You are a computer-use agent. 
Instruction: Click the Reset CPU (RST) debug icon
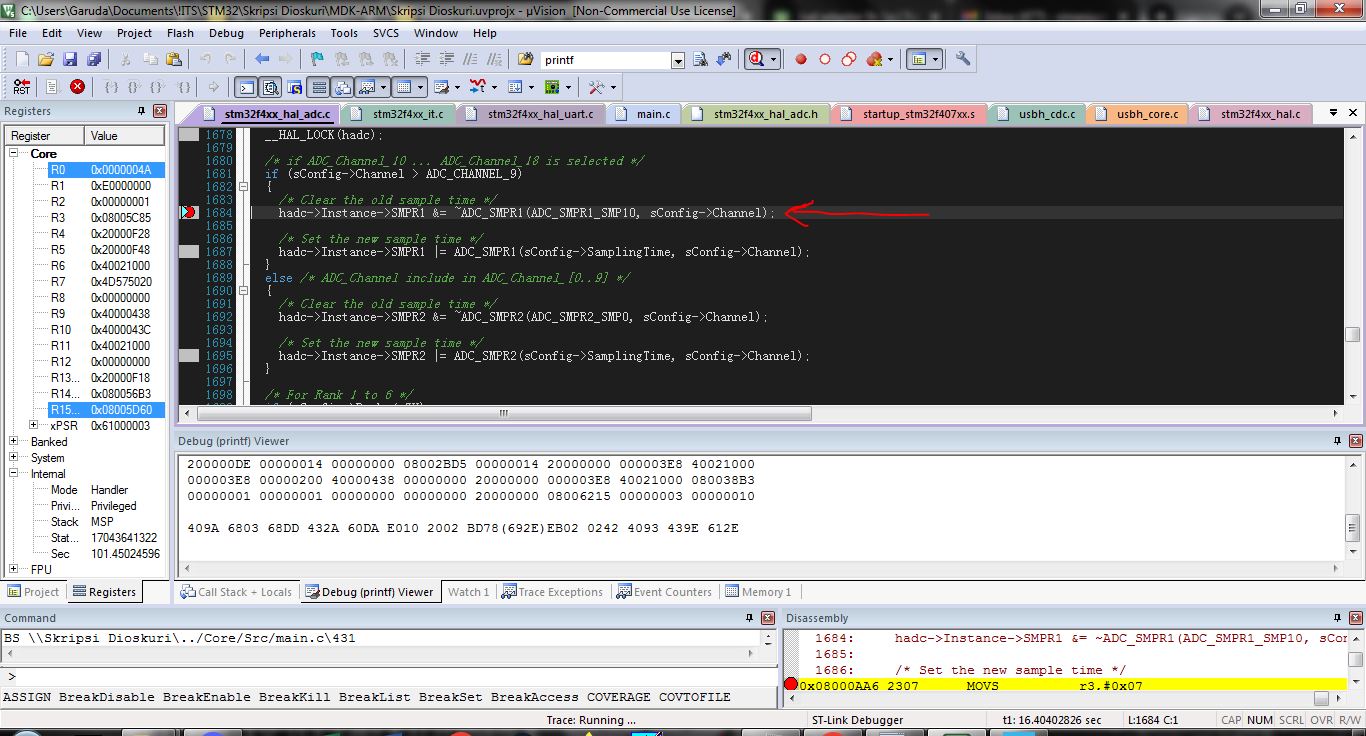pos(20,86)
